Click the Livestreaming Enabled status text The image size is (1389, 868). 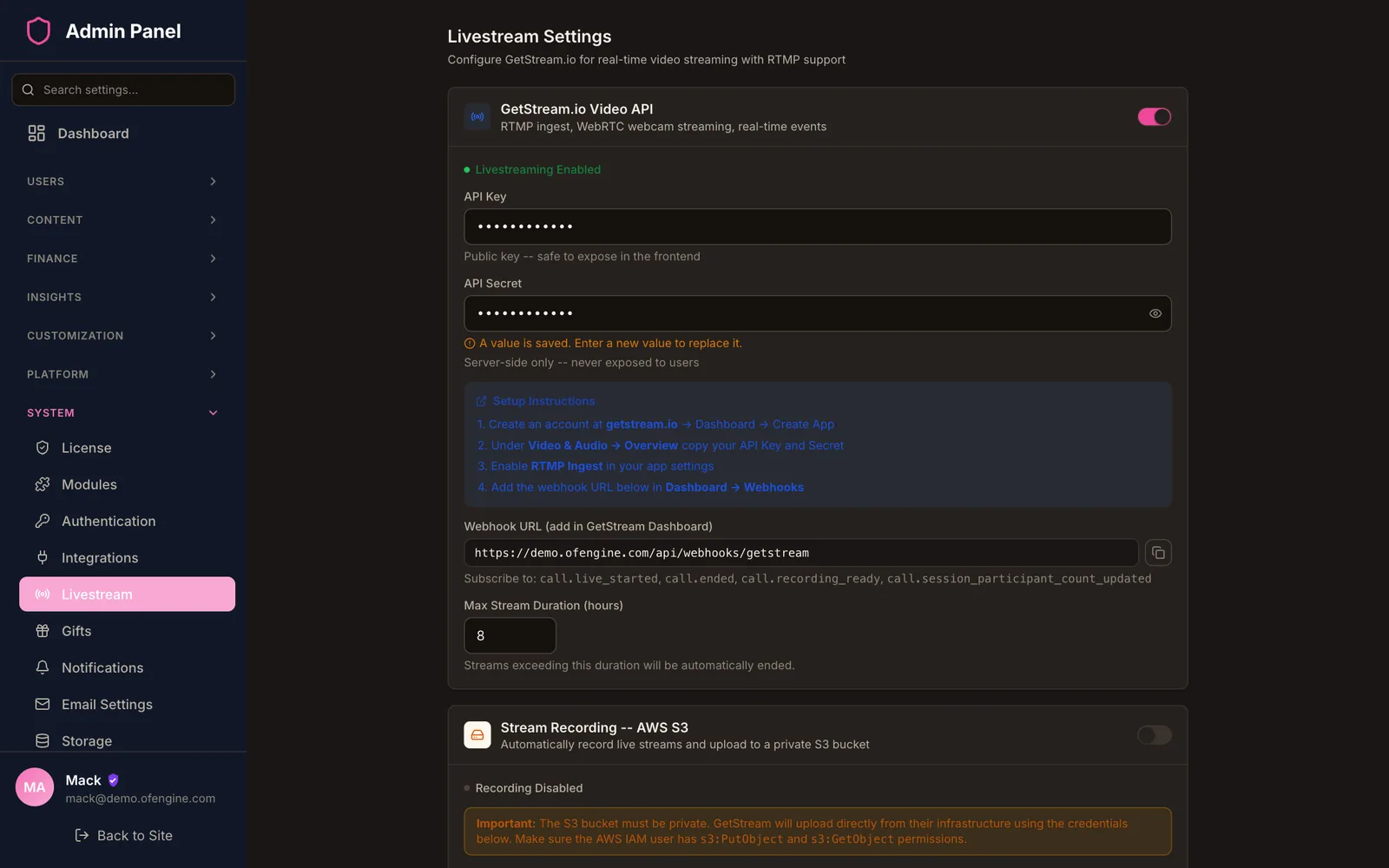tap(538, 169)
